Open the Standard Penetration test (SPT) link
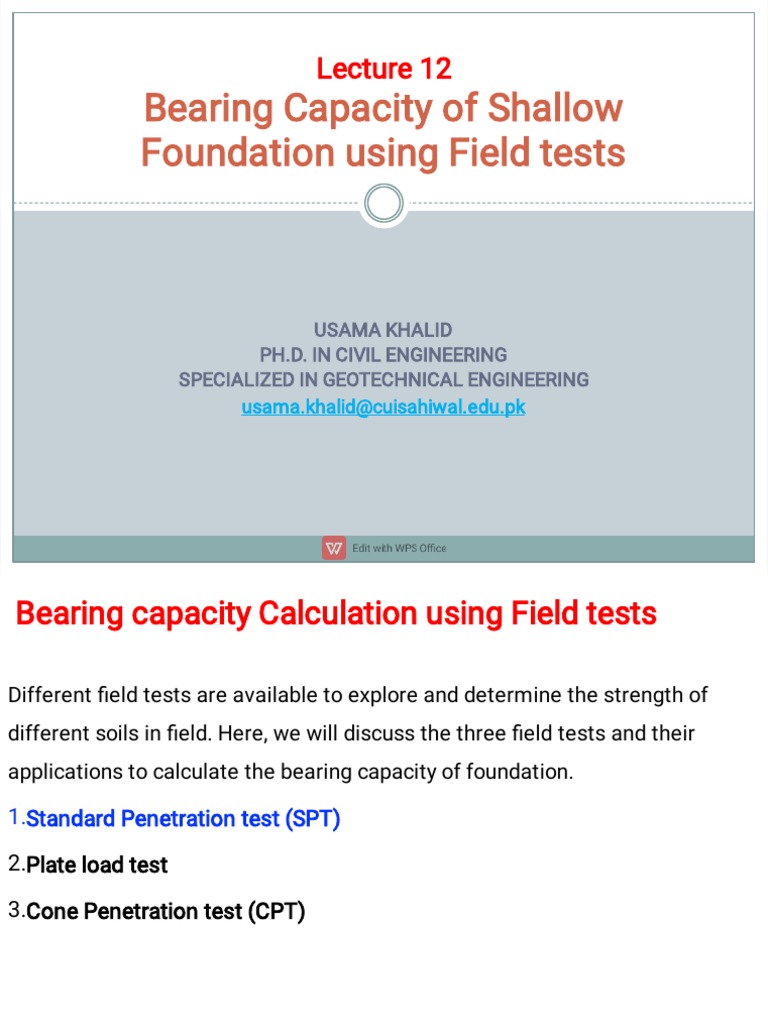The height and width of the screenshot is (1024, 768). click(183, 819)
